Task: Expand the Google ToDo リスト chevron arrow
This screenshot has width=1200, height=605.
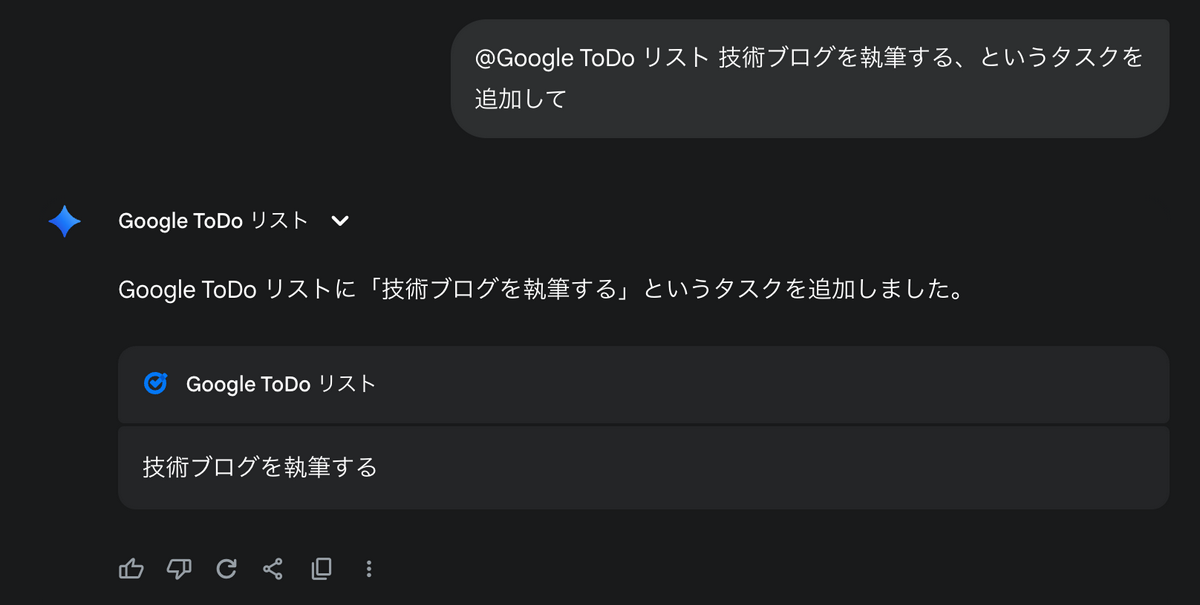Action: pyautogui.click(x=340, y=221)
